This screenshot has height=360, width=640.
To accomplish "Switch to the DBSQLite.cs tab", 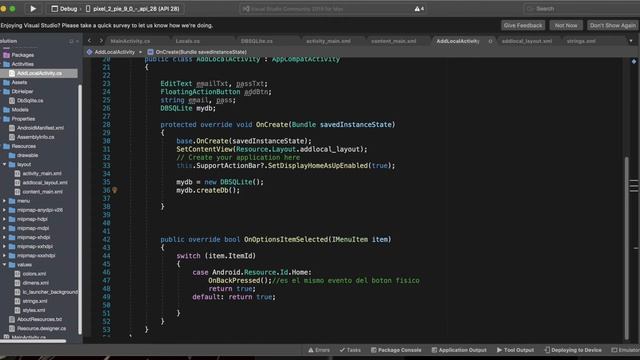I will [257, 41].
